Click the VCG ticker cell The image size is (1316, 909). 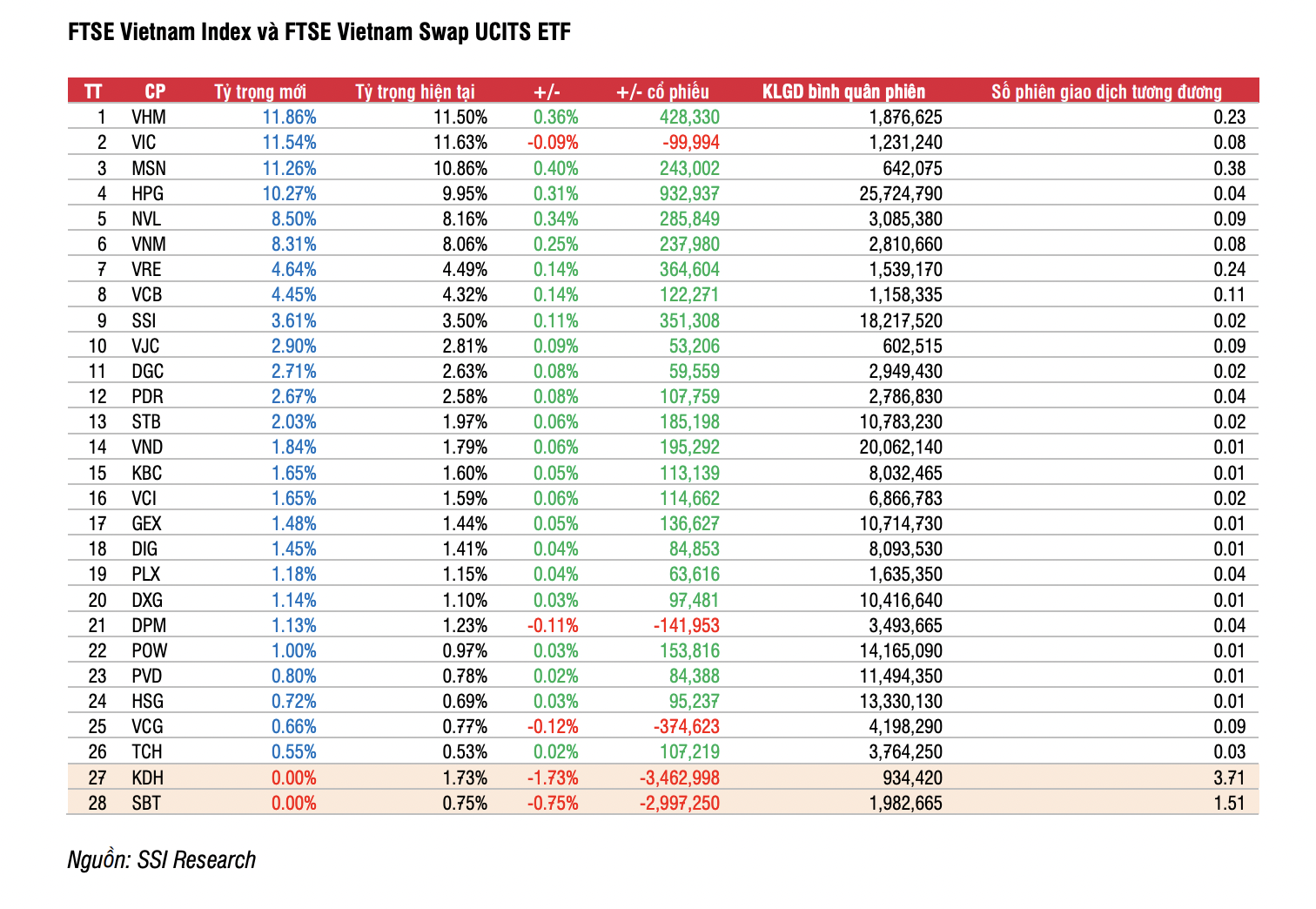pyautogui.click(x=147, y=726)
